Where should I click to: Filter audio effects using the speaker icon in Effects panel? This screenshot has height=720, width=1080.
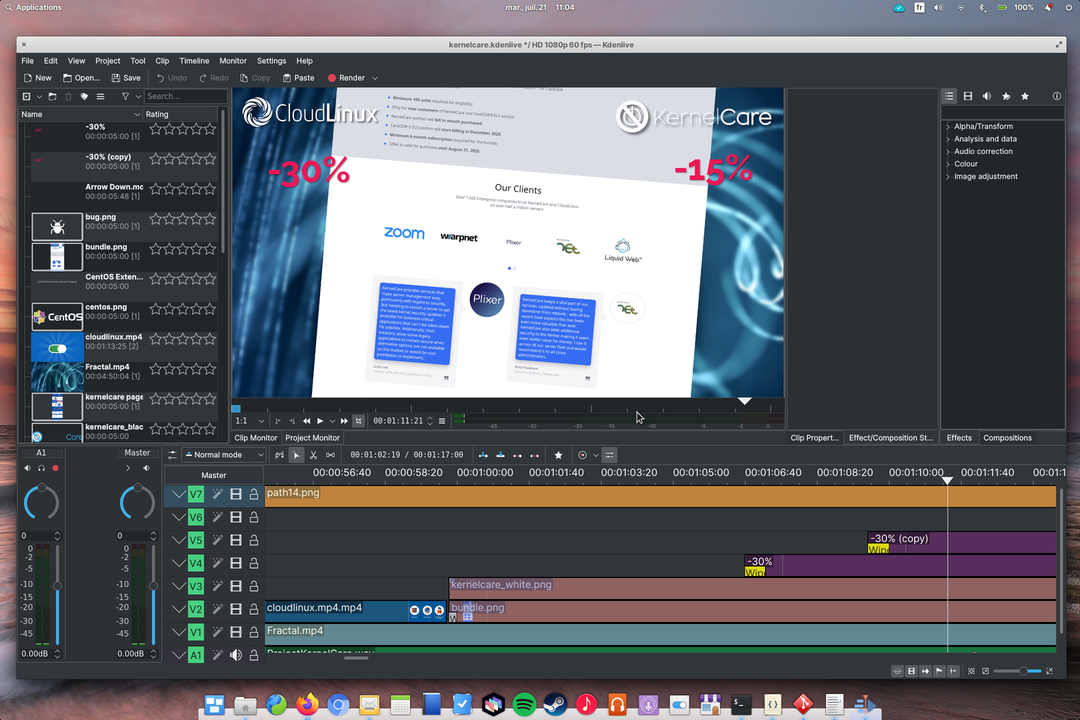coord(987,96)
